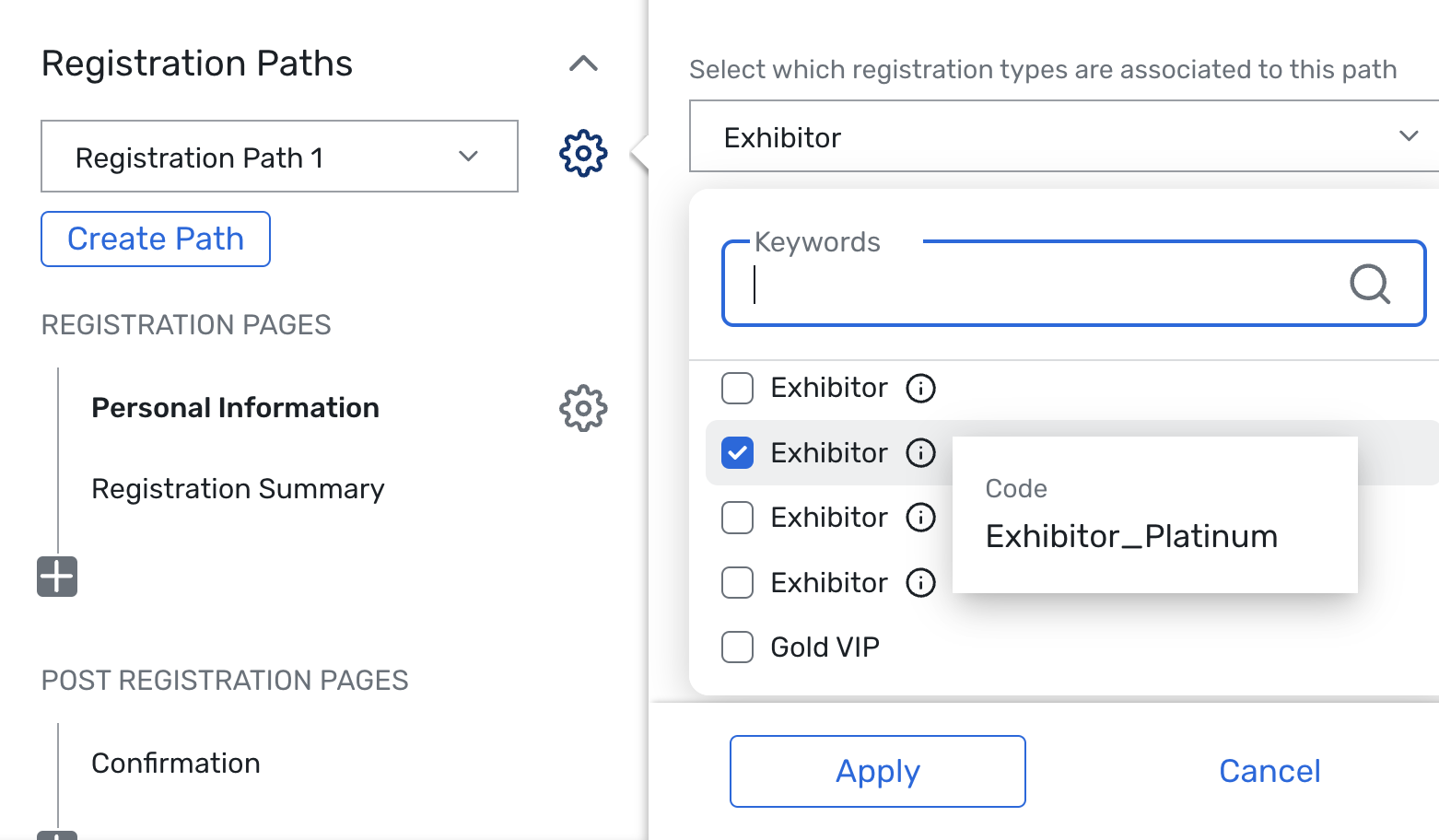Image resolution: width=1439 pixels, height=840 pixels.
Task: Select the Confirmation page
Action: click(176, 764)
